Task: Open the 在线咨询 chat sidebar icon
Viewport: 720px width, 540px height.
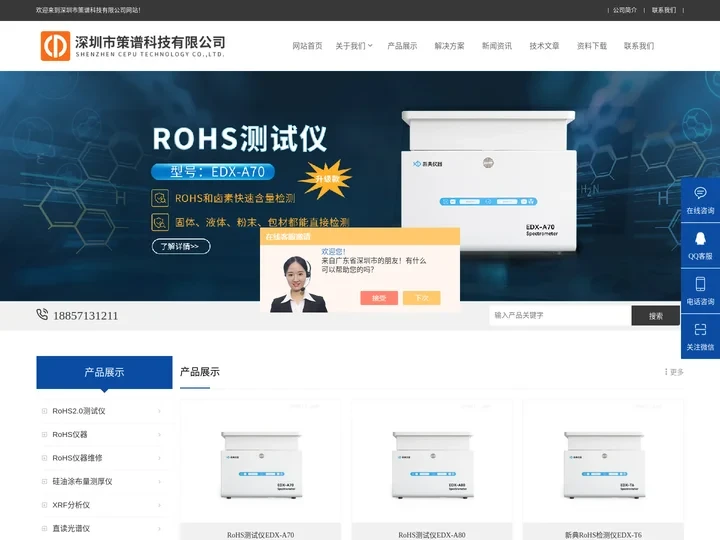Action: pyautogui.click(x=700, y=193)
